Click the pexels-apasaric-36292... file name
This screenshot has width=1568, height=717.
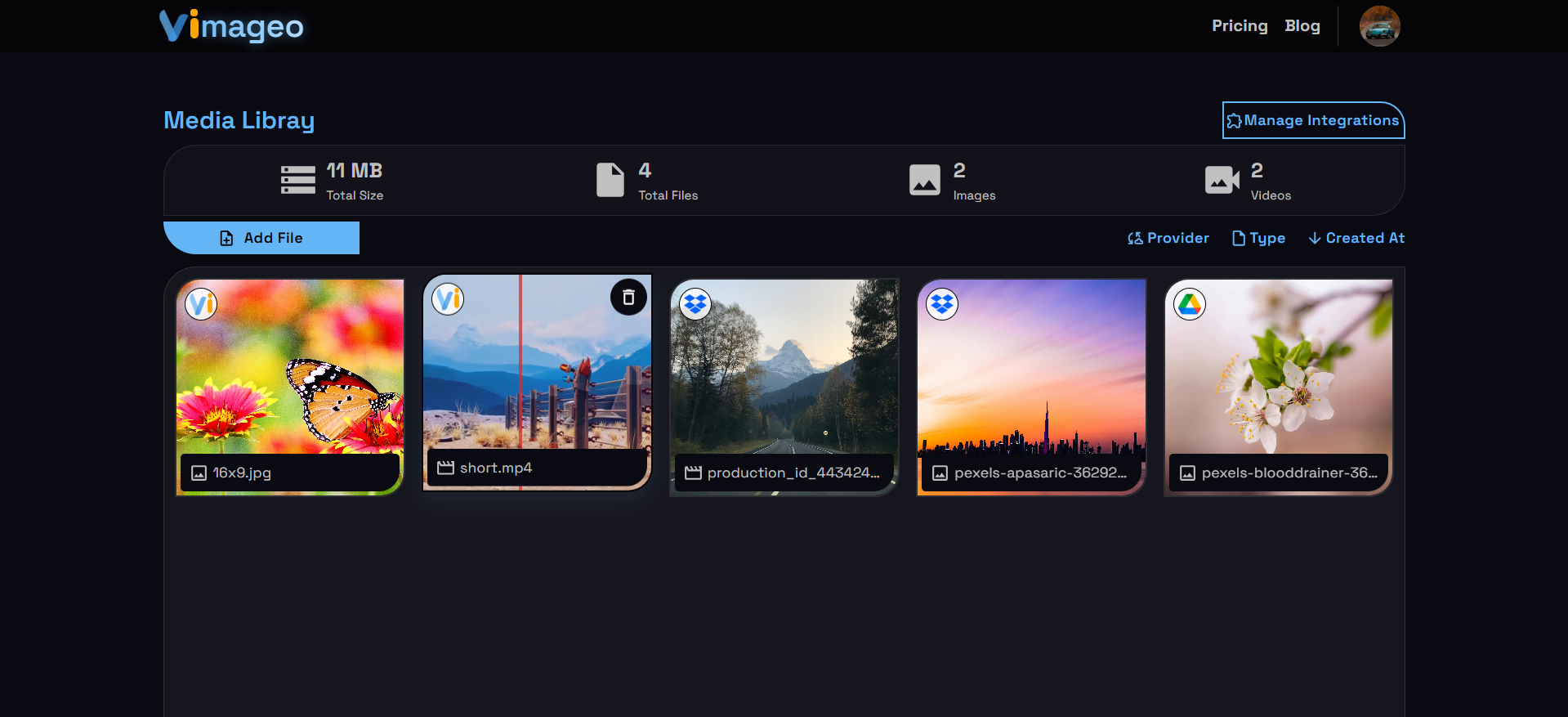click(x=1040, y=473)
